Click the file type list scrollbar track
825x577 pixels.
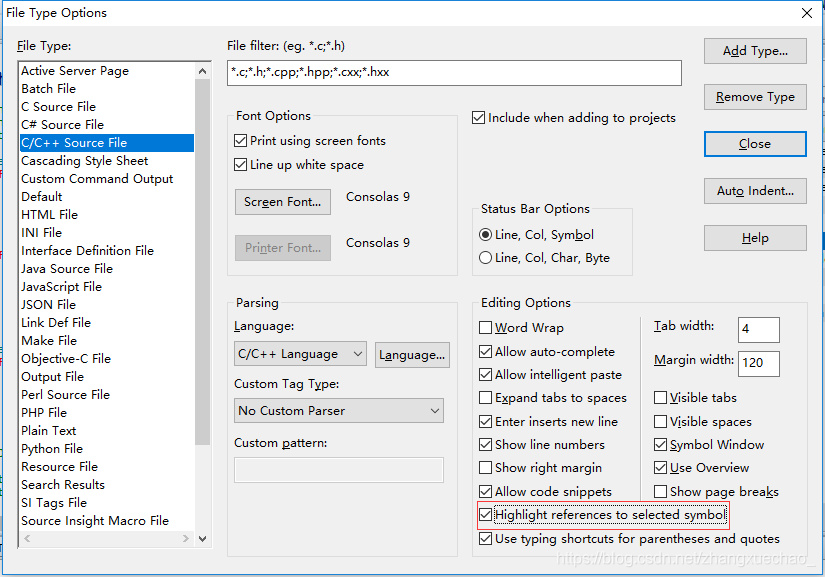tap(203, 487)
